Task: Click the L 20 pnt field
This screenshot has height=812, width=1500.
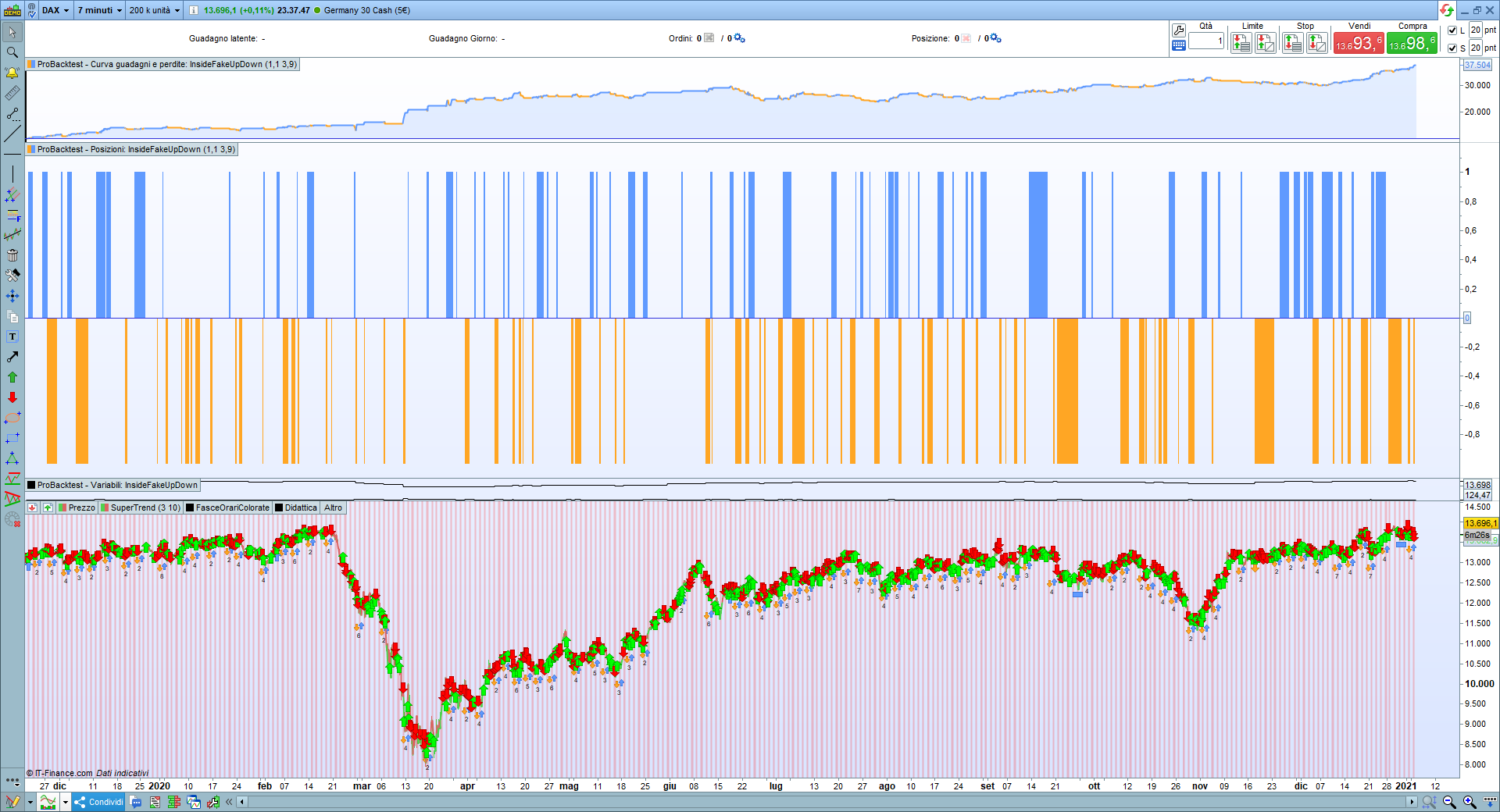Action: coord(1475,30)
